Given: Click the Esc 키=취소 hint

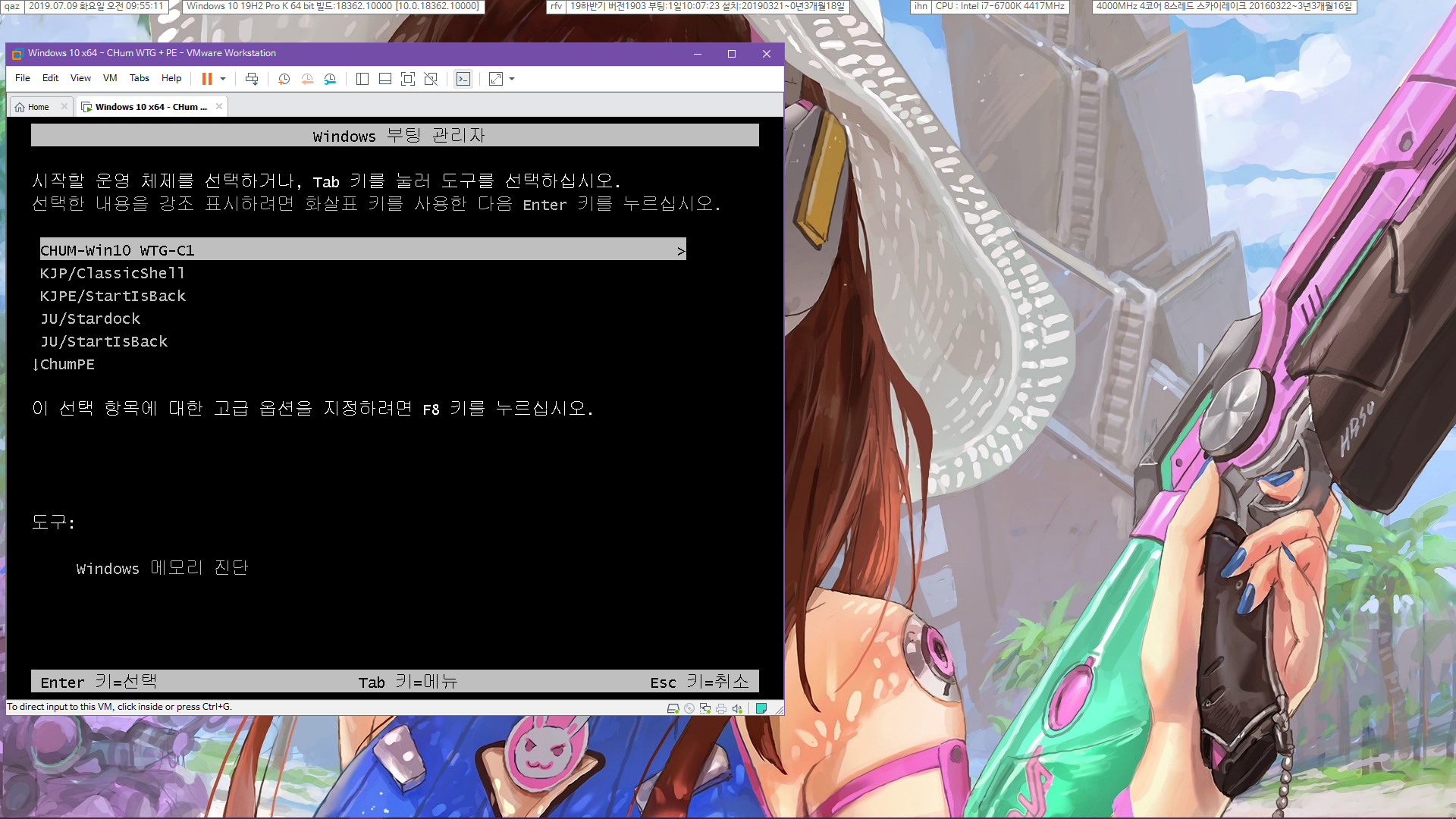Looking at the screenshot, I should 699,682.
